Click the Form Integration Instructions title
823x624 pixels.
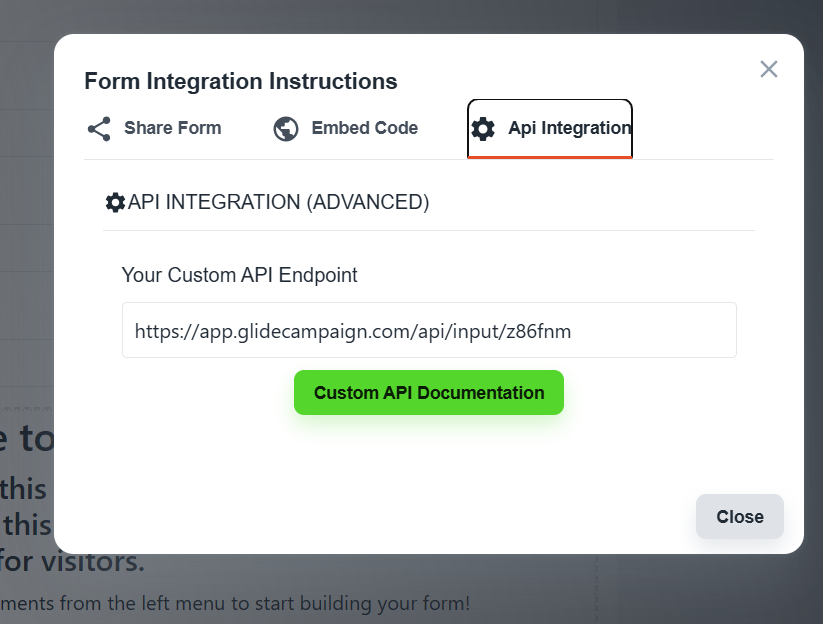click(x=241, y=81)
